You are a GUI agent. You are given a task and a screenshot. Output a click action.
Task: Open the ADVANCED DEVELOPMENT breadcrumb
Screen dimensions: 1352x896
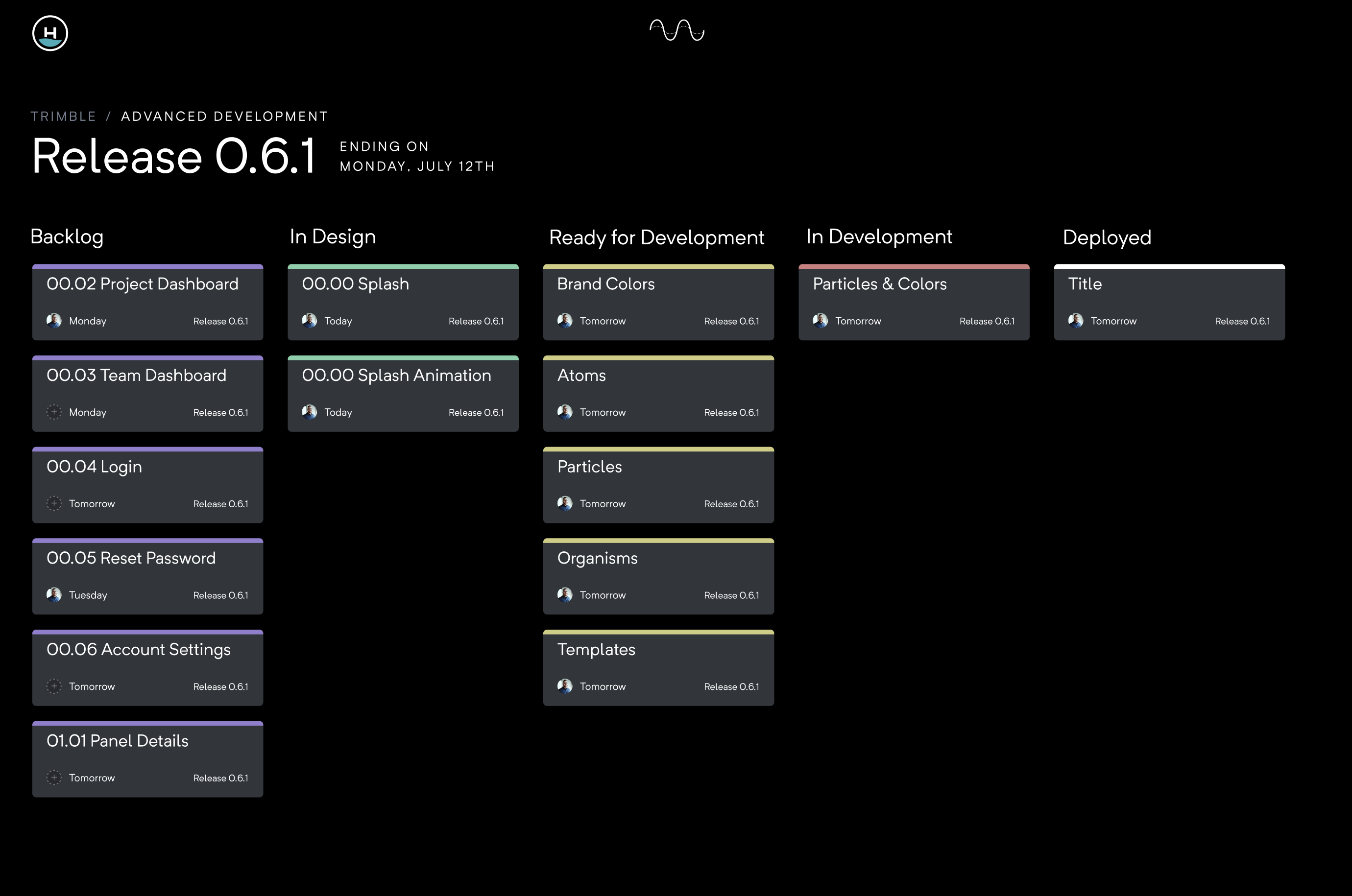click(225, 117)
